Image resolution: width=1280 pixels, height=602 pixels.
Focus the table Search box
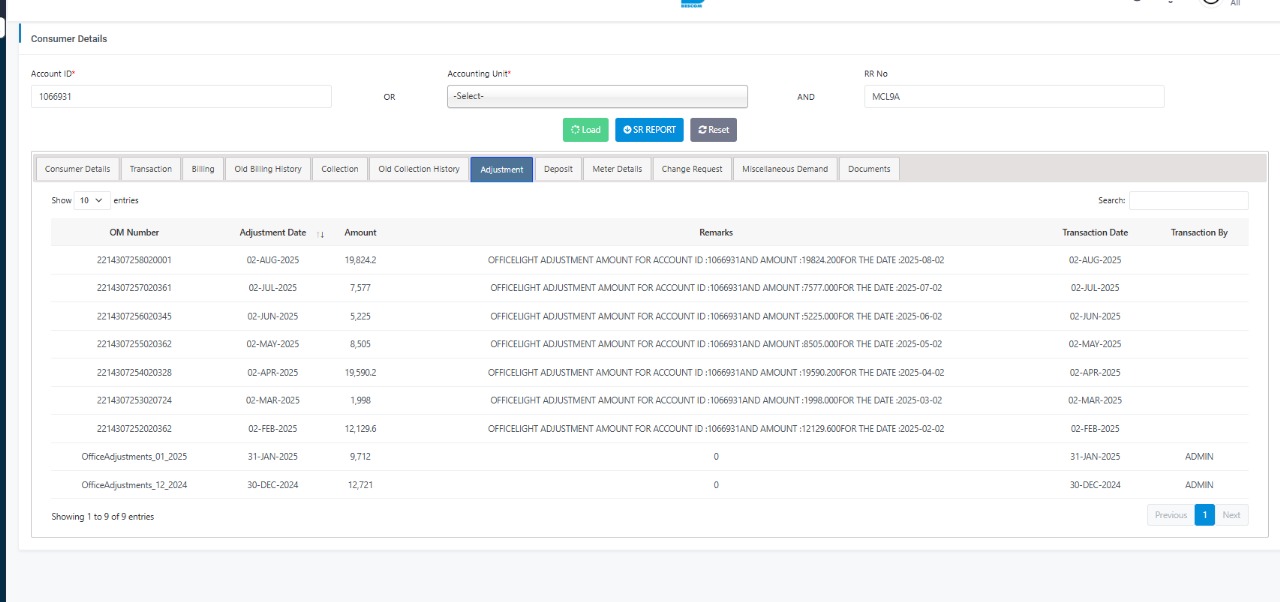click(x=1188, y=200)
